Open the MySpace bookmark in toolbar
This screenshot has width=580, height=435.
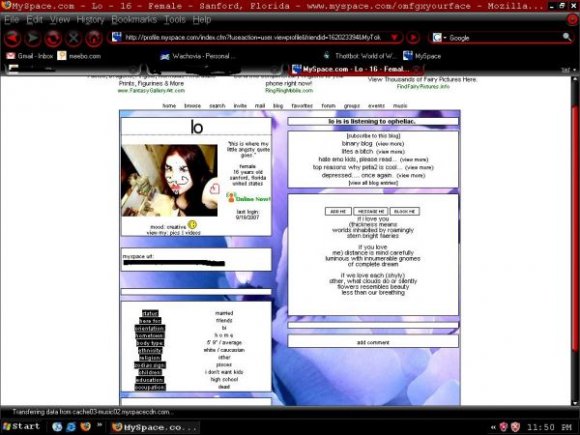coord(422,56)
